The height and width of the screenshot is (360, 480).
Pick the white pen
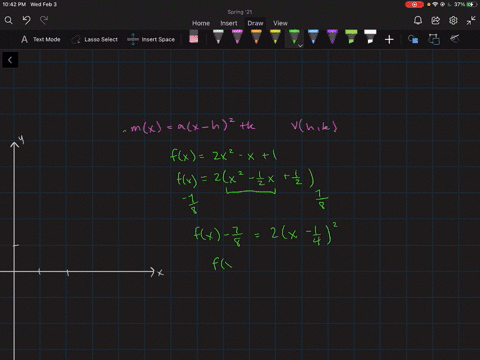click(218, 37)
